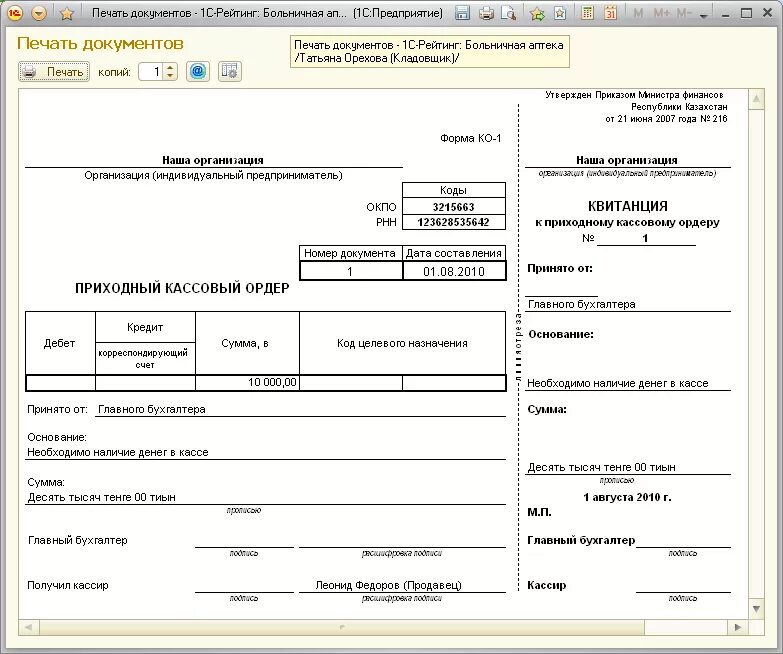Click Наша организация in the left order

(x=213, y=160)
